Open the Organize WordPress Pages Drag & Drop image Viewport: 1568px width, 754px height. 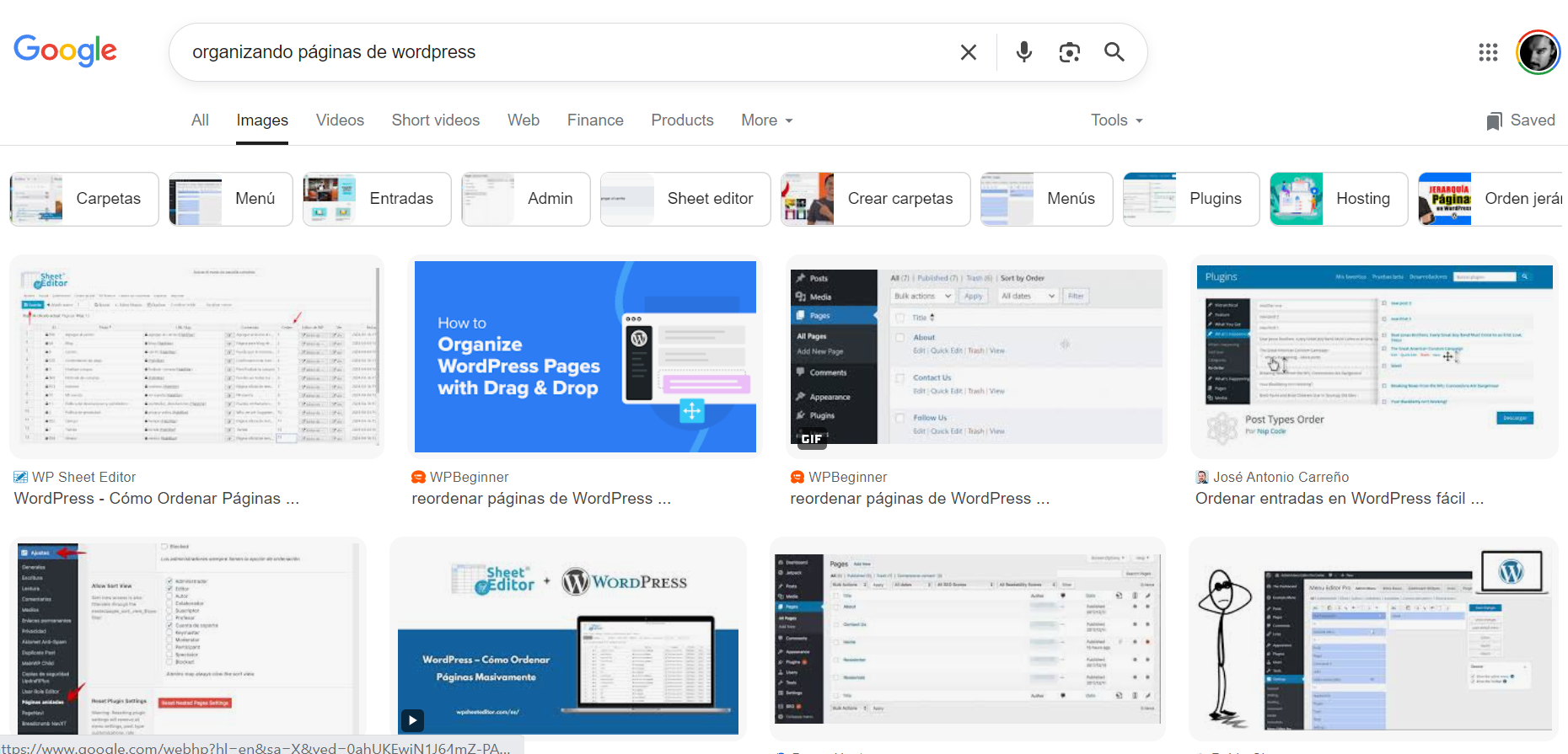tap(585, 357)
